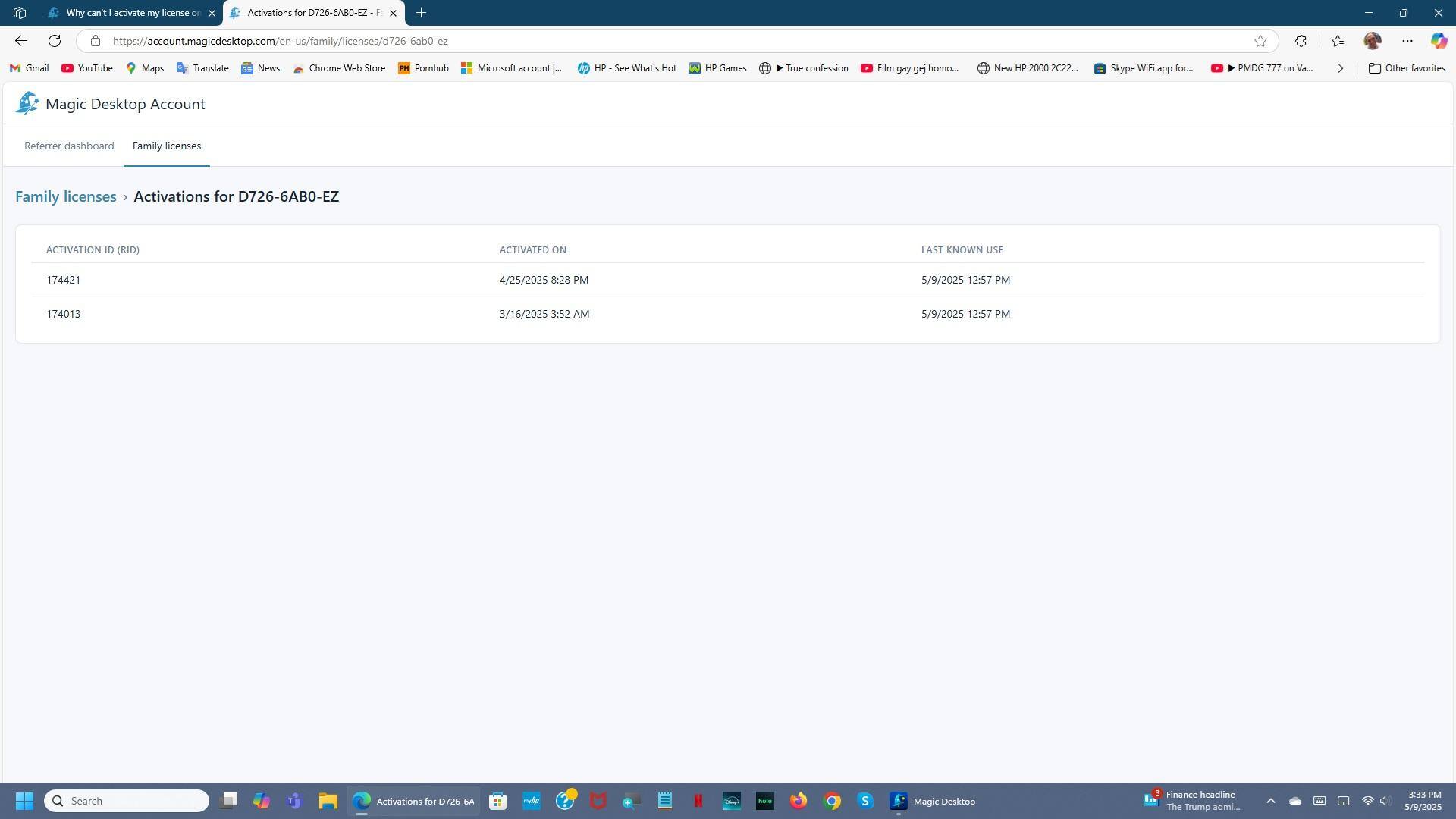Open a new browser tab with the plus button
This screenshot has width=1456, height=819.
(421, 13)
